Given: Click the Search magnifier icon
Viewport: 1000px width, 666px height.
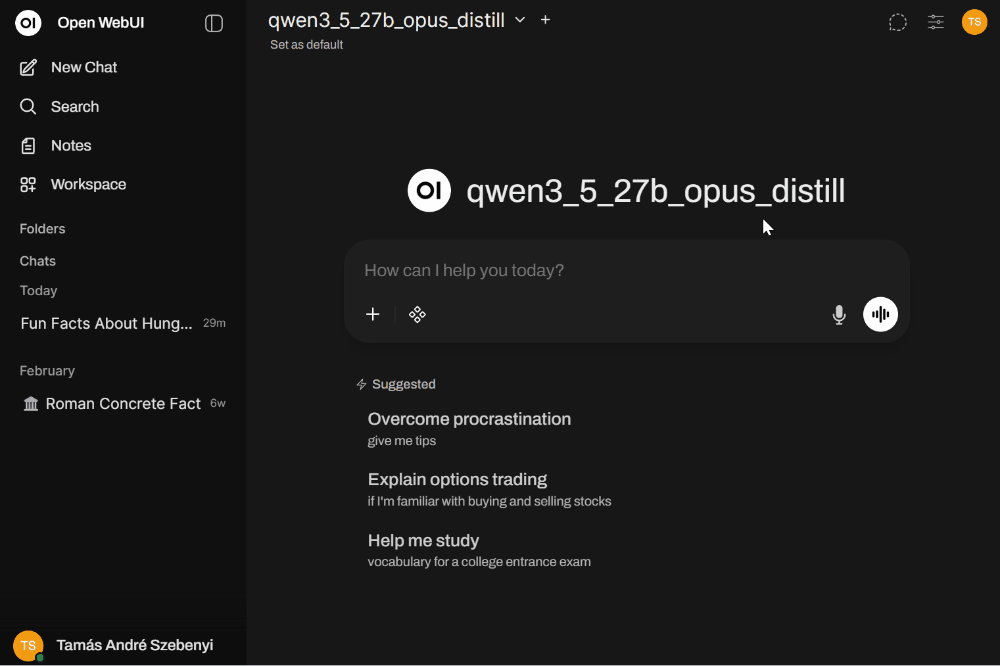Looking at the screenshot, I should (x=28, y=107).
